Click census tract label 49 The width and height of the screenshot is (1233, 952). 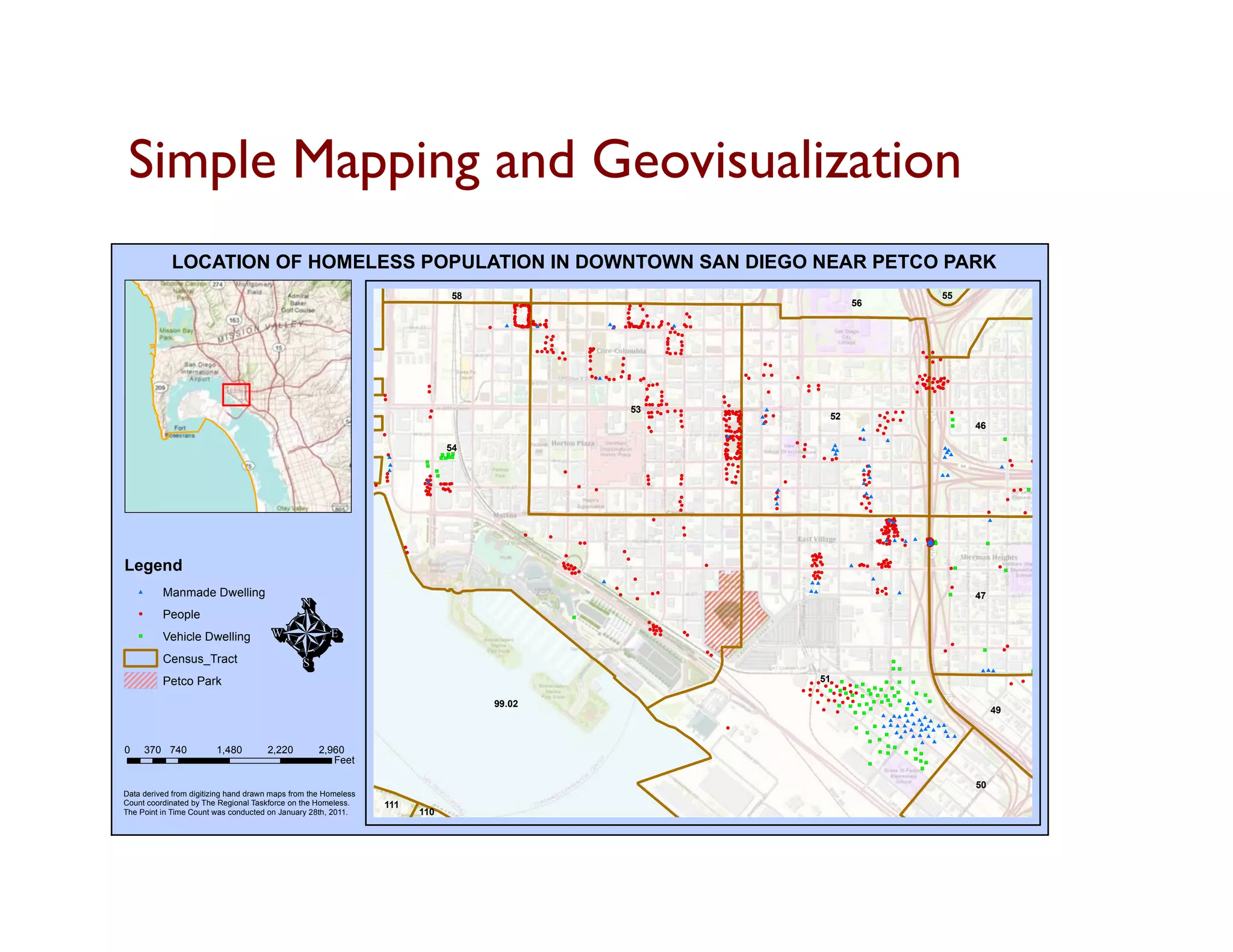tap(996, 710)
